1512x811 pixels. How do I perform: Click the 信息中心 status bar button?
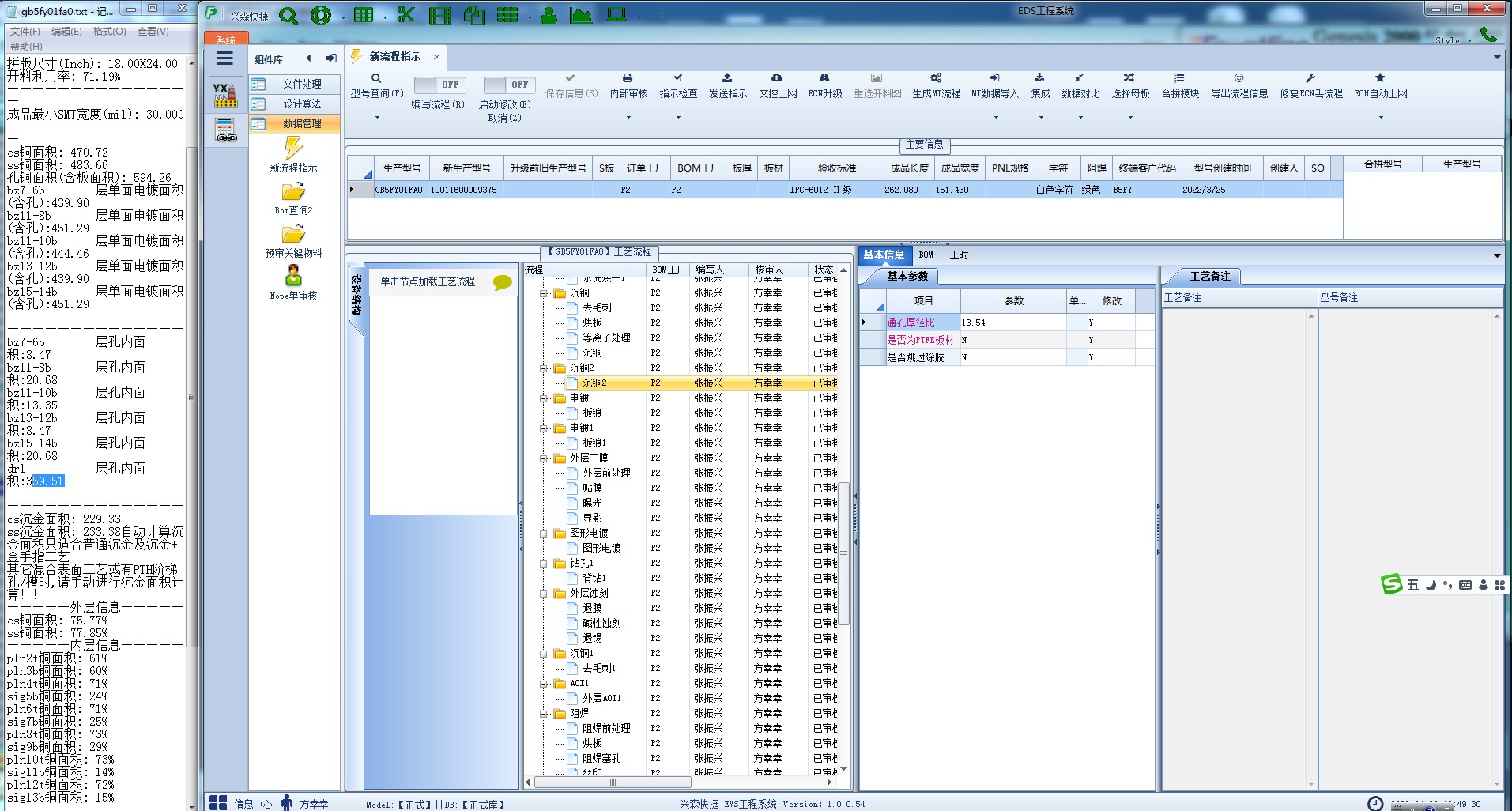click(x=241, y=803)
